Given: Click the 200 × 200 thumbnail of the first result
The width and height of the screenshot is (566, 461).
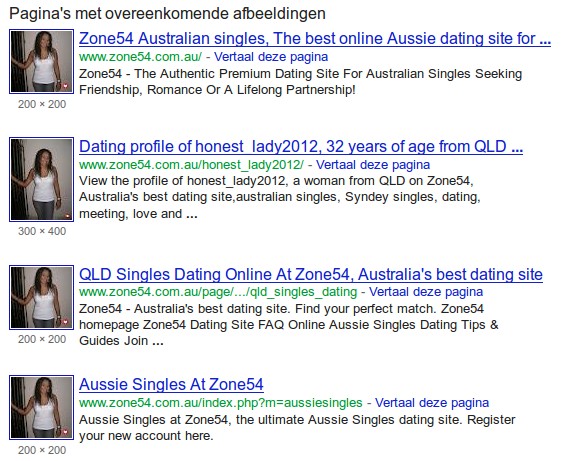Looking at the screenshot, I should 42,61.
